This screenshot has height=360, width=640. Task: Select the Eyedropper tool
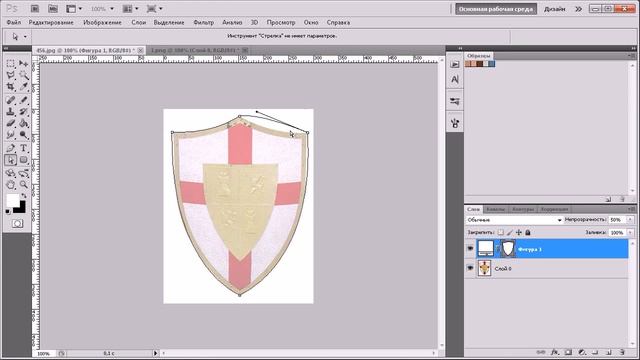24,87
